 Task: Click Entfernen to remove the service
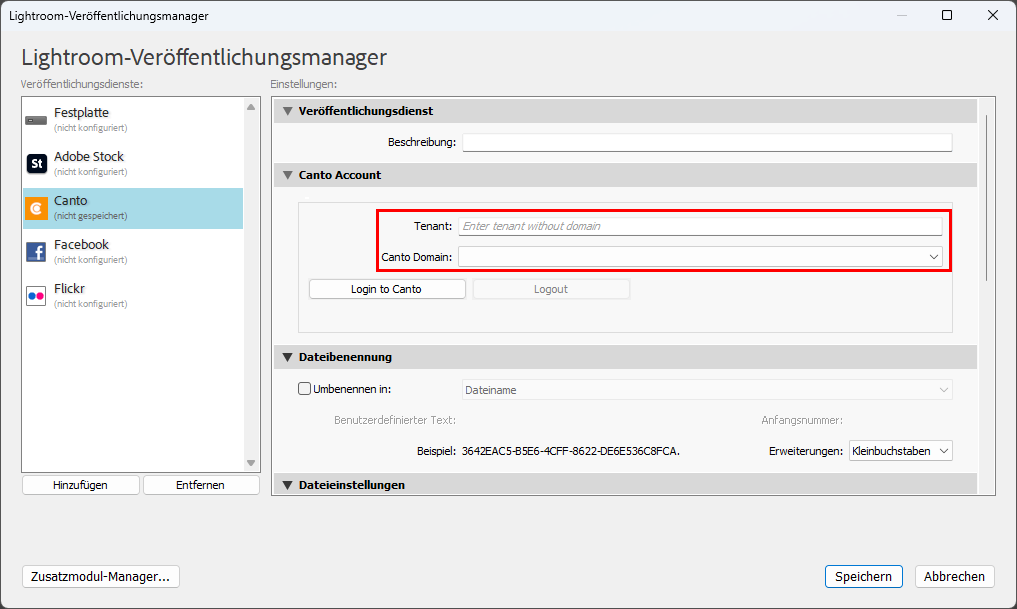[200, 485]
